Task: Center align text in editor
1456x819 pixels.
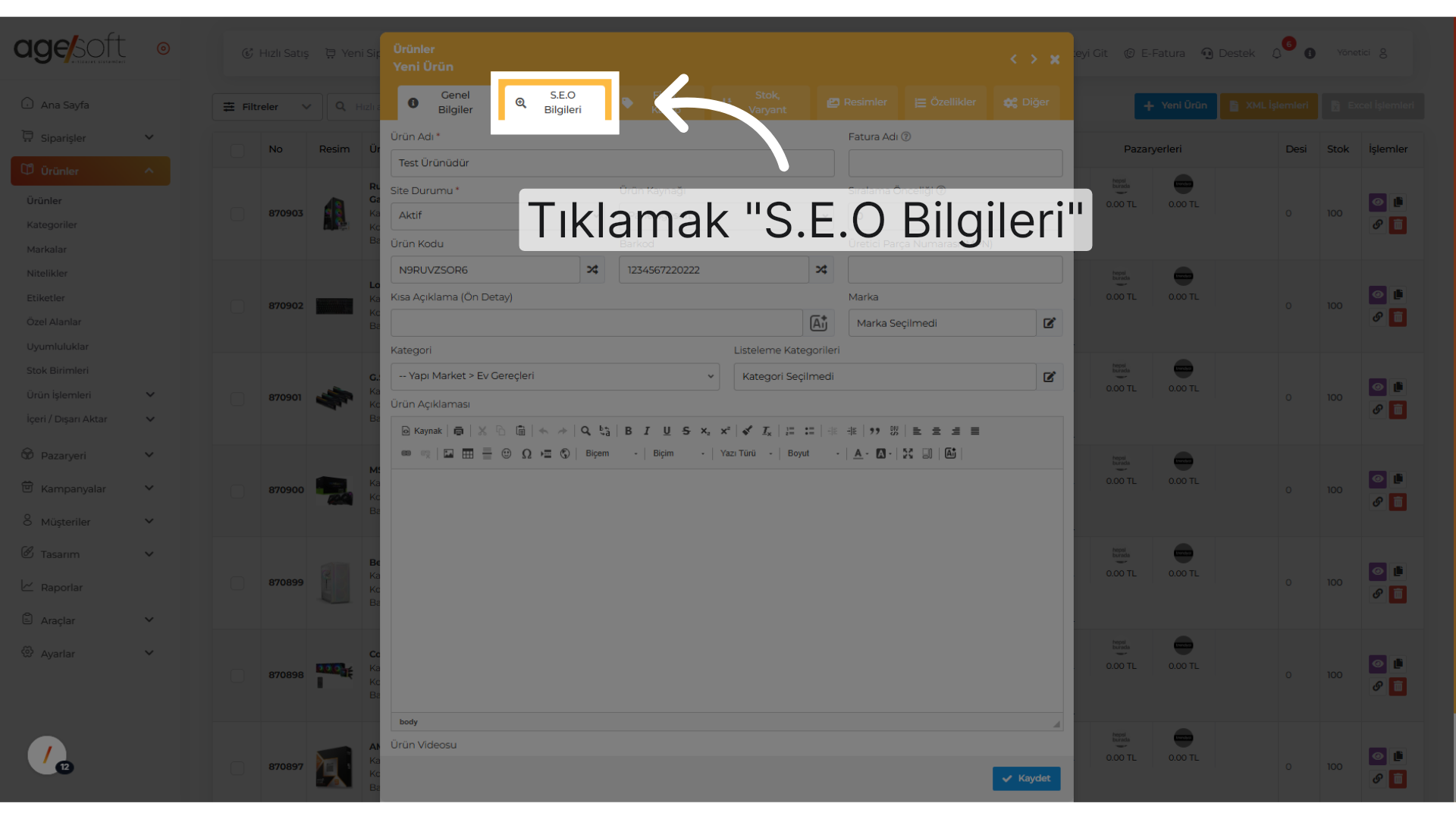Action: [x=937, y=431]
